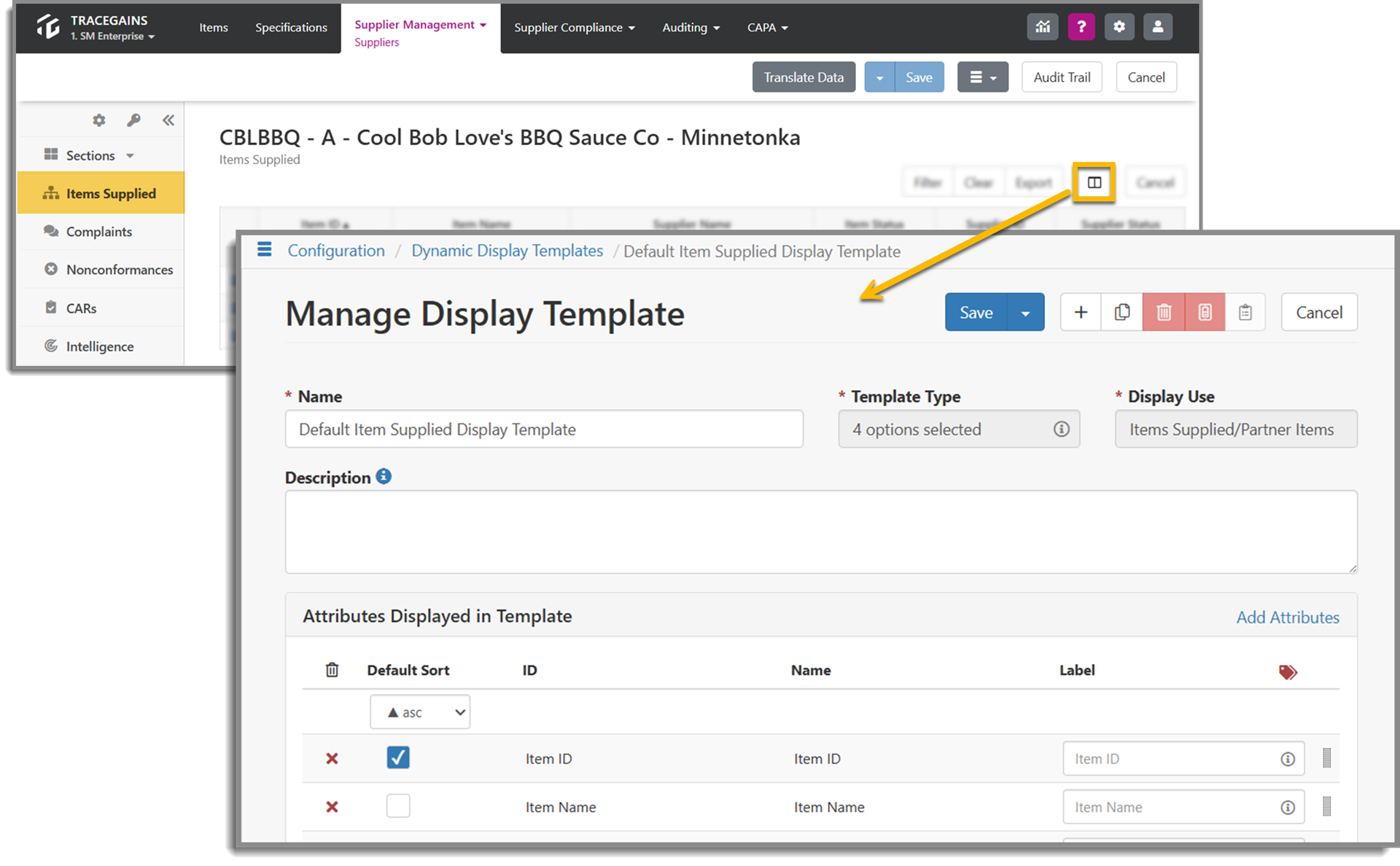This screenshot has height=866, width=1400.
Task: Click the Add Attributes link
Action: [1288, 617]
